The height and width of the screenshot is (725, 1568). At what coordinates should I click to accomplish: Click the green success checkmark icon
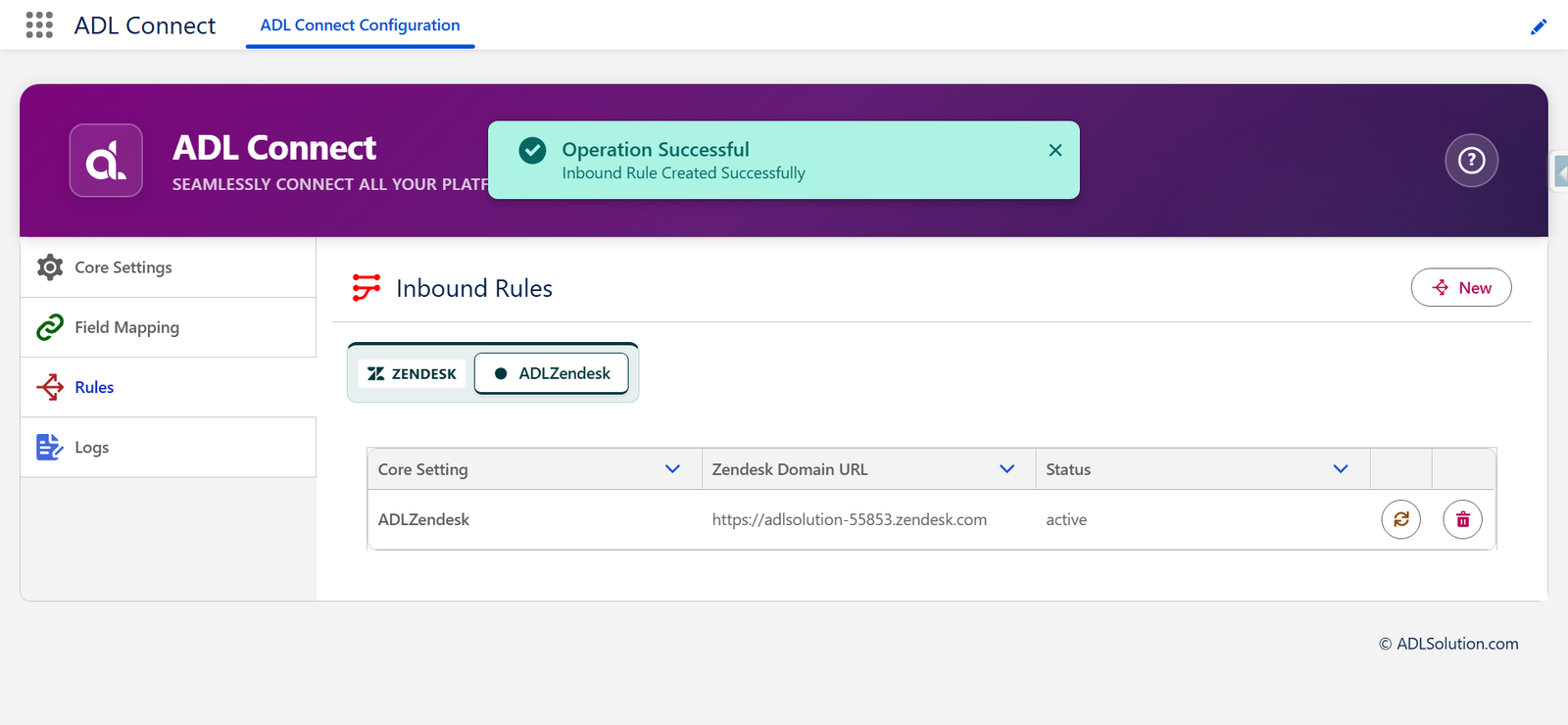coord(532,150)
